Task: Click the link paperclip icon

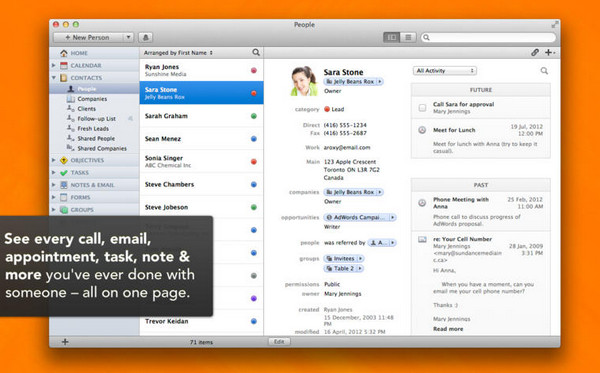Action: click(x=535, y=52)
